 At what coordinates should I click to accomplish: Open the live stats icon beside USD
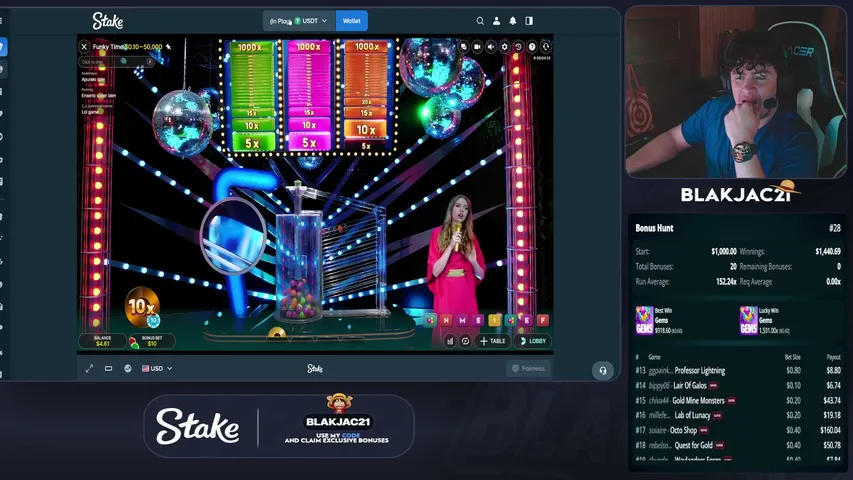coord(127,368)
